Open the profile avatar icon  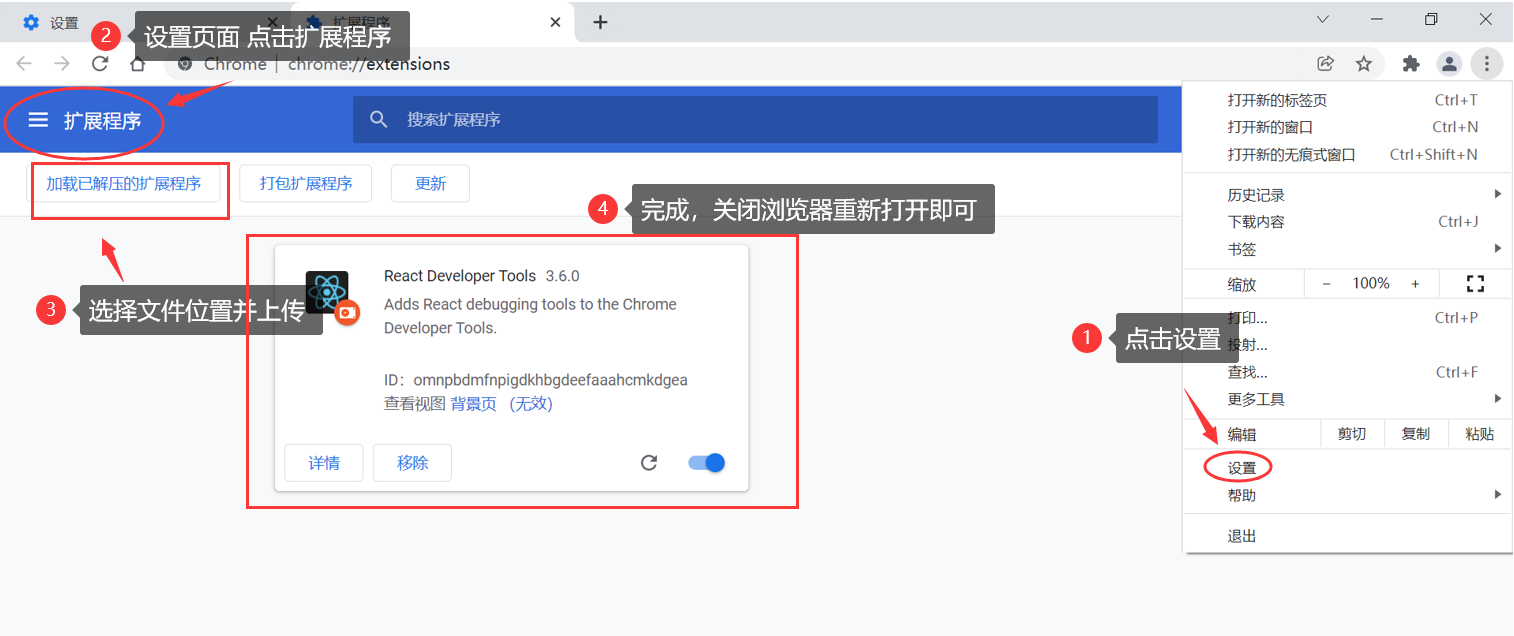pos(1449,64)
